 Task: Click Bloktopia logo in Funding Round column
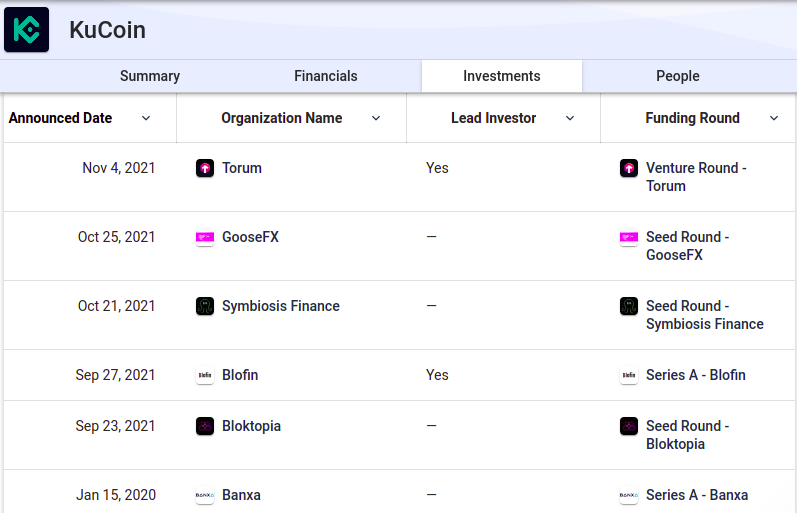click(x=629, y=426)
